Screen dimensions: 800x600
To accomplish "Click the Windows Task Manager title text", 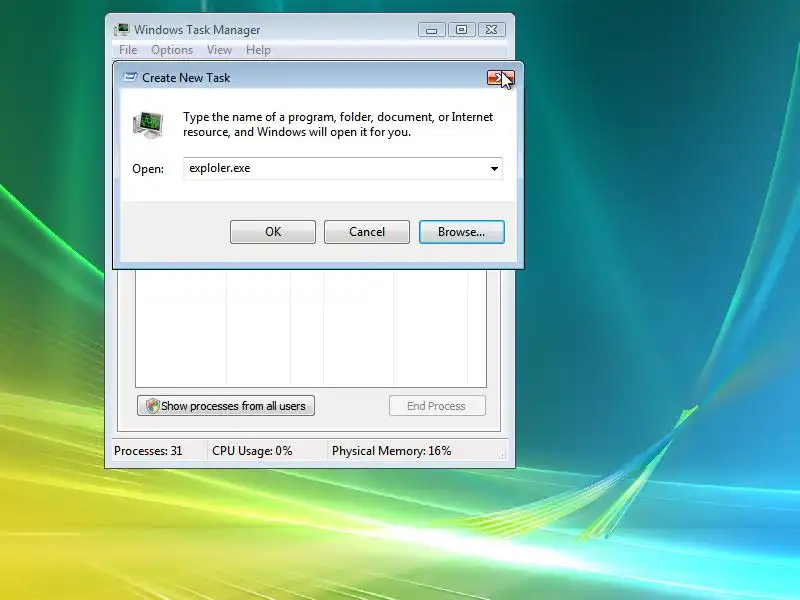I will [x=197, y=30].
